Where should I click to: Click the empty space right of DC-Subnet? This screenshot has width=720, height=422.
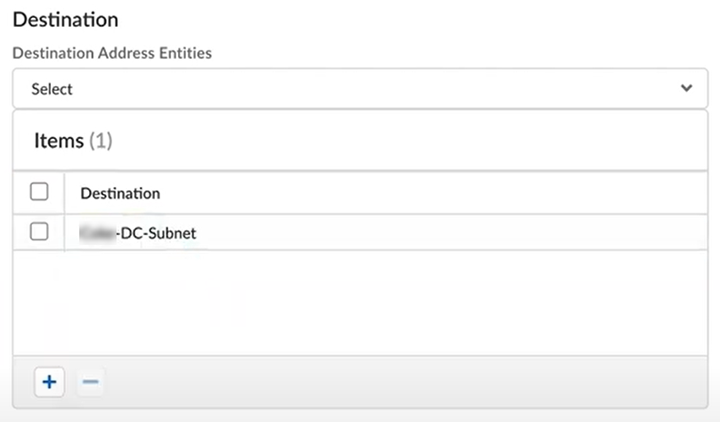[450, 233]
